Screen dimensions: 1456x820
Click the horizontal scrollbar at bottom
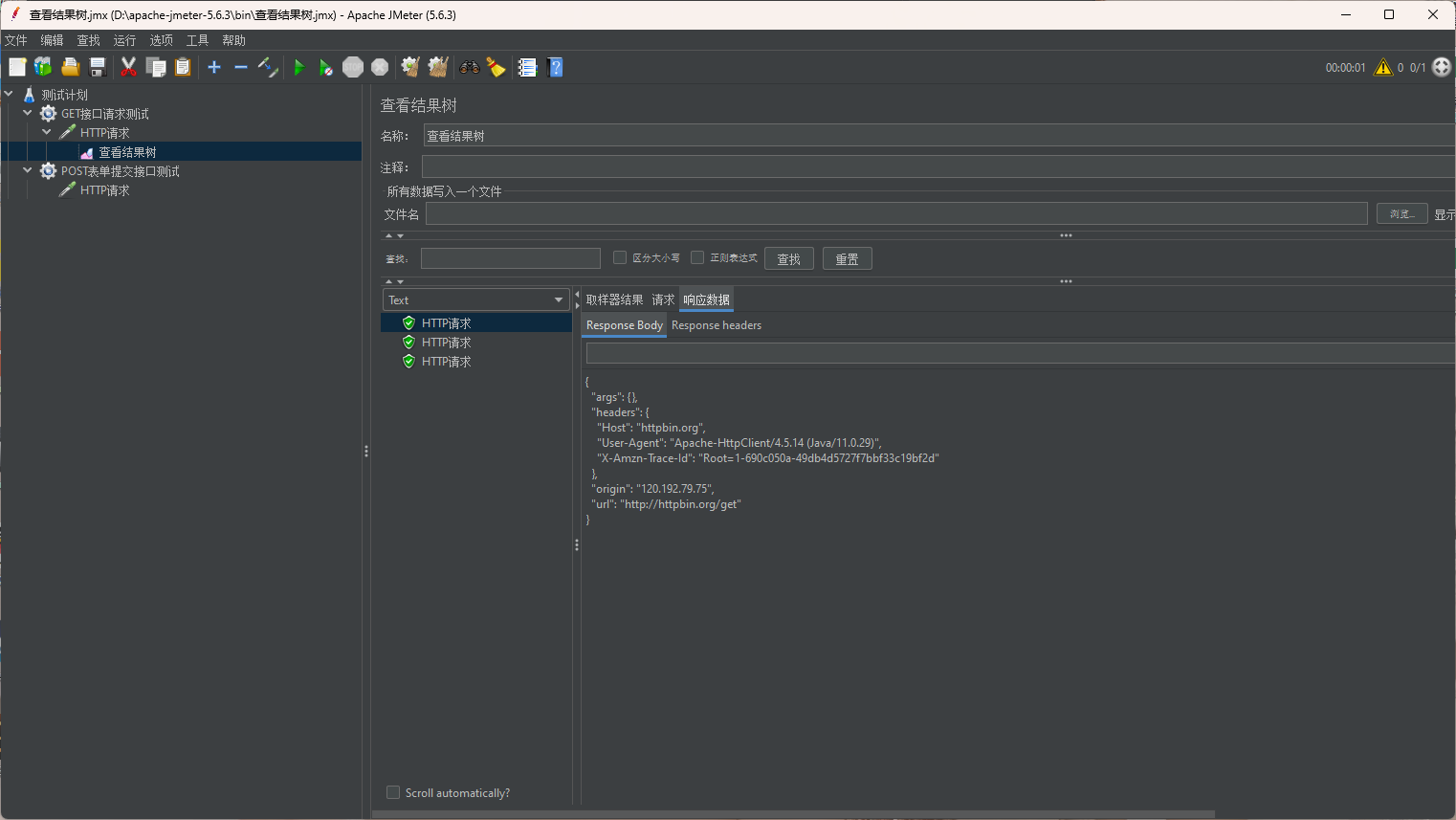pos(793,814)
